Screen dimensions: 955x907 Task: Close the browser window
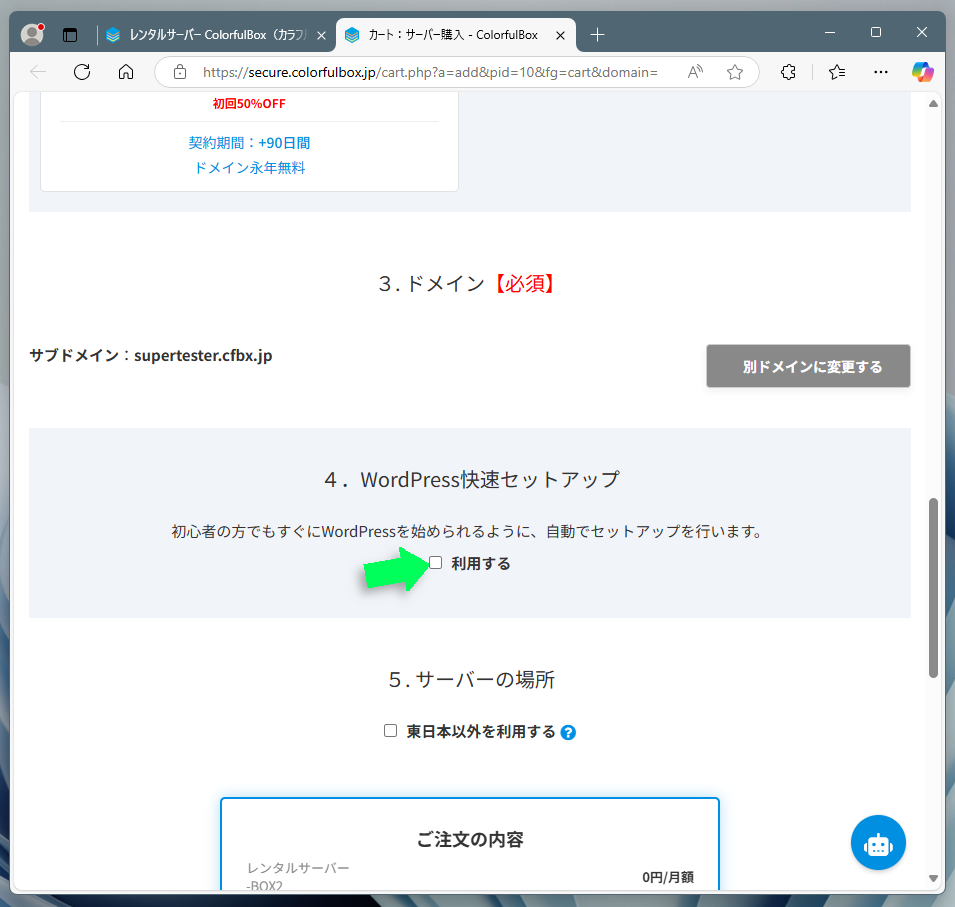[x=922, y=32]
